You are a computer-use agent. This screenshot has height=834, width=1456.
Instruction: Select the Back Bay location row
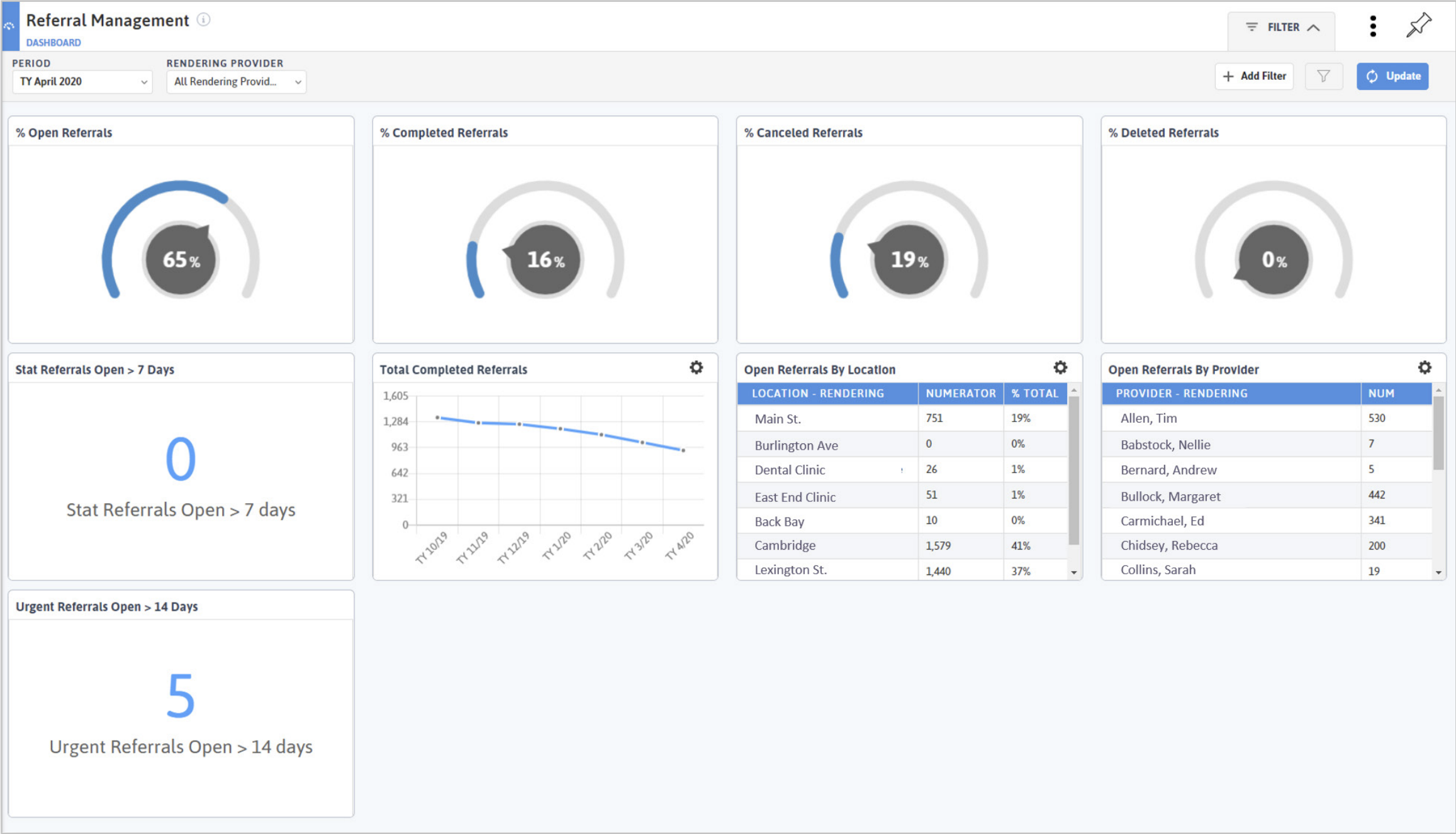(x=902, y=521)
